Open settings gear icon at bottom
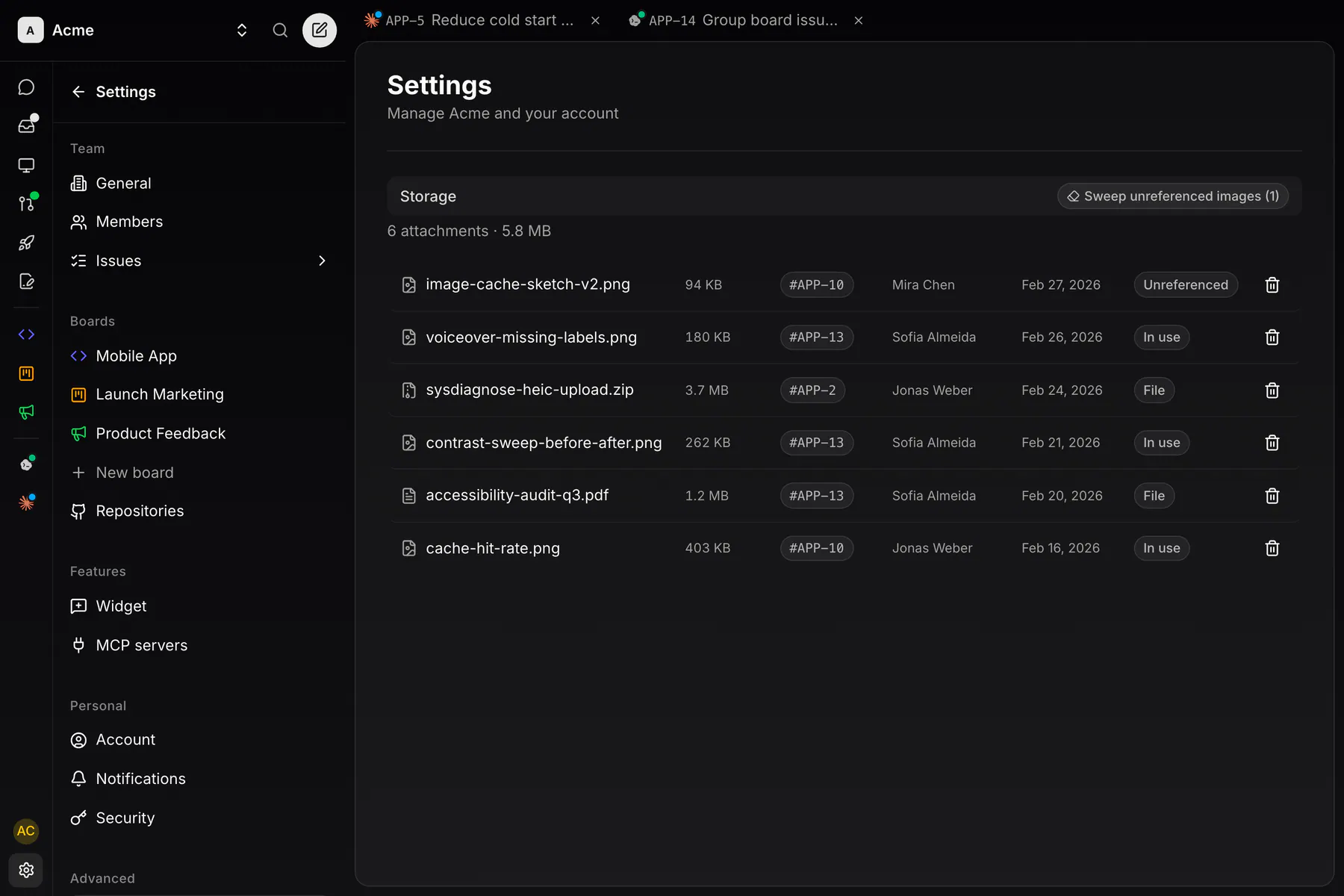The height and width of the screenshot is (896, 1344). pyautogui.click(x=26, y=870)
